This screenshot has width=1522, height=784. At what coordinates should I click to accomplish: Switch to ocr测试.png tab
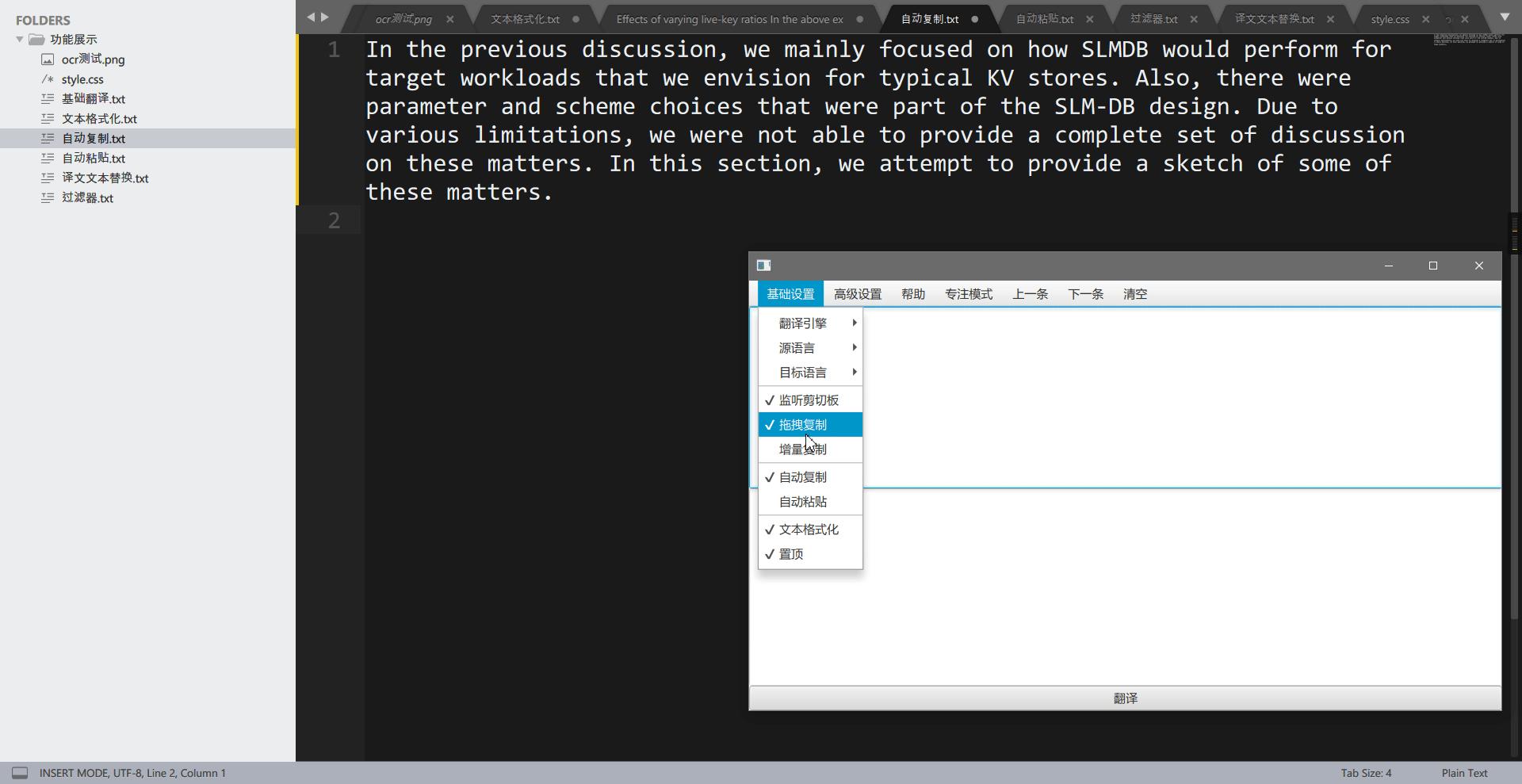point(403,19)
